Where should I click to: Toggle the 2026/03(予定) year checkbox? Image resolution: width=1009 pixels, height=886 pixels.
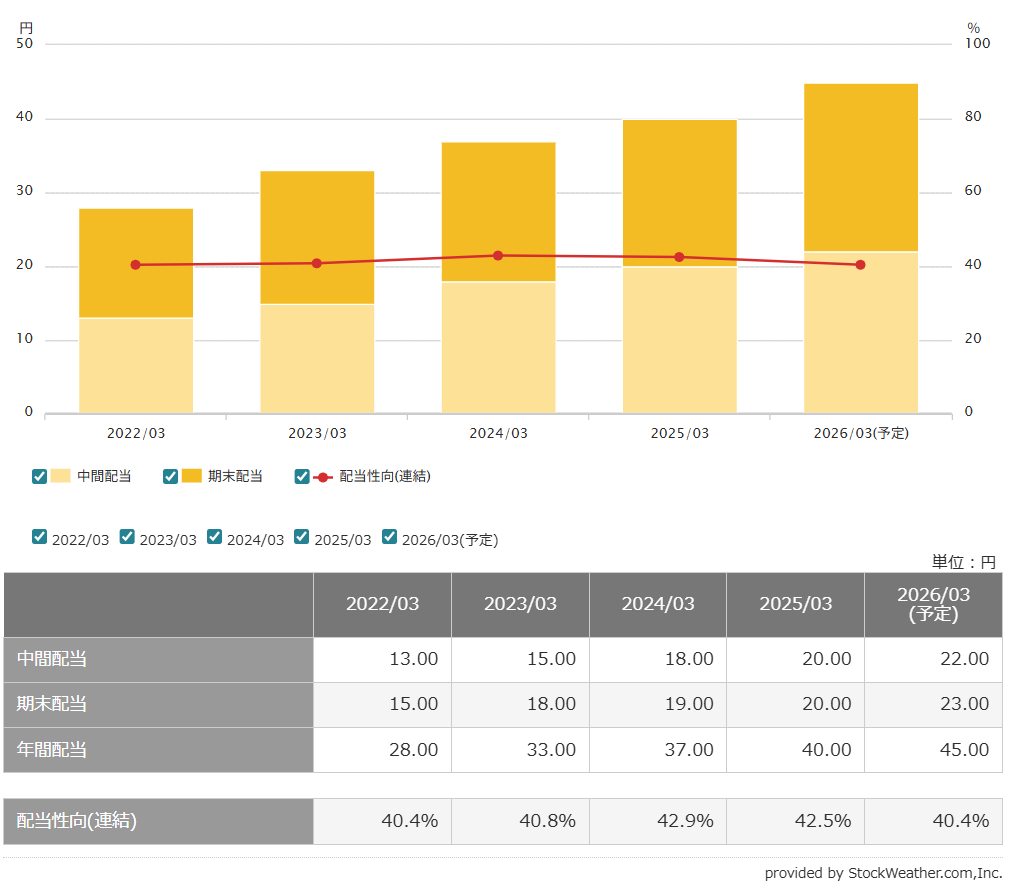point(390,537)
